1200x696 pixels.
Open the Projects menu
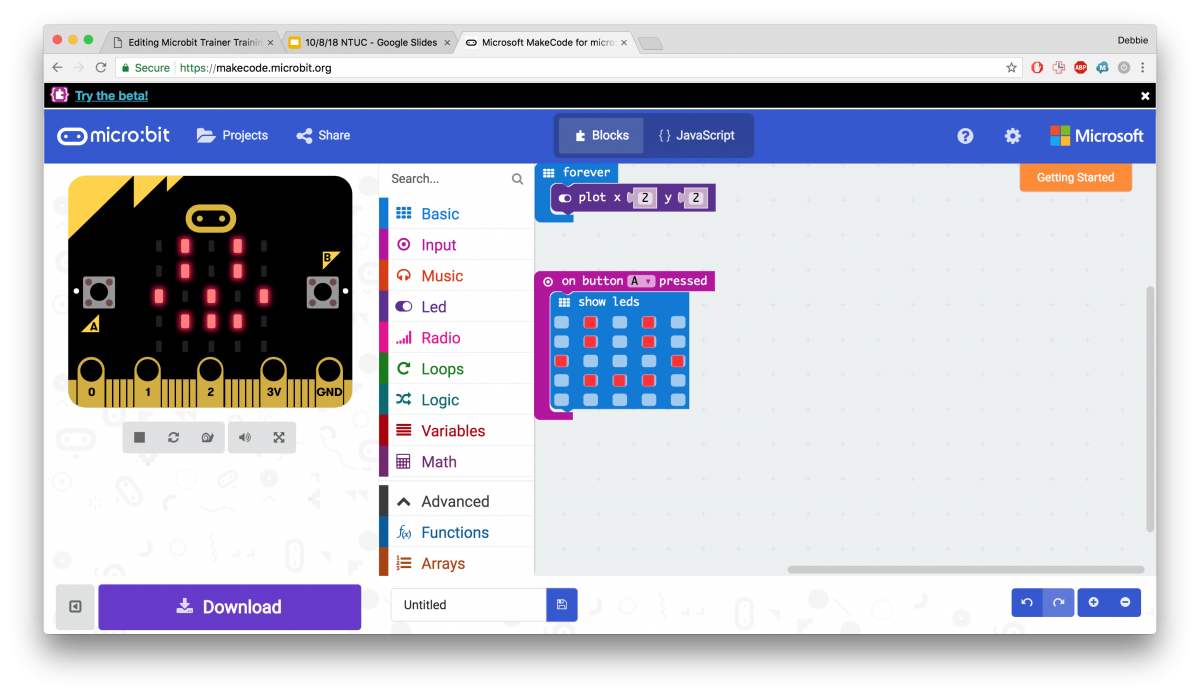233,136
